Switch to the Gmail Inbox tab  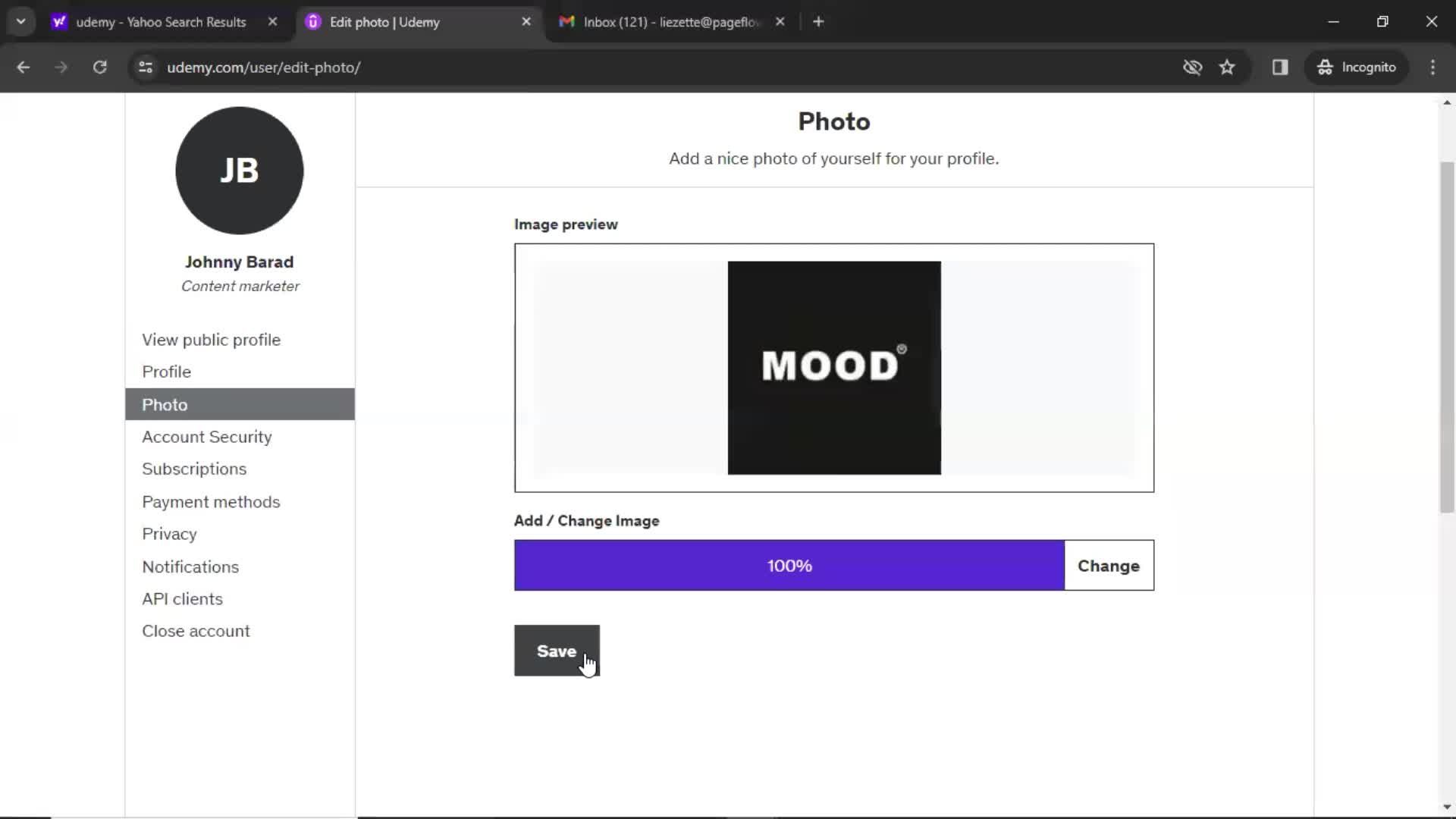[x=670, y=22]
